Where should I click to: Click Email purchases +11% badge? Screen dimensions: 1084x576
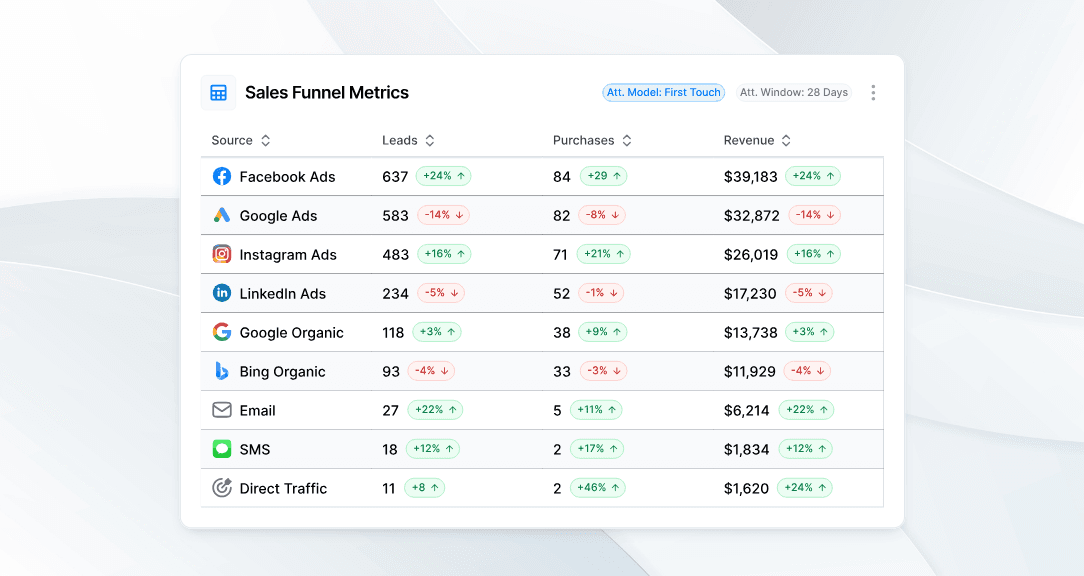596,410
